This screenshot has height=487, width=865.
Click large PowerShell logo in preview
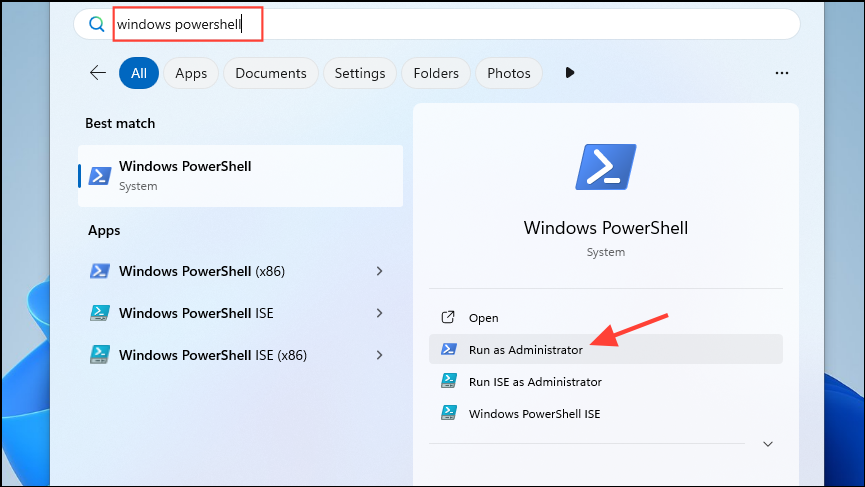click(606, 167)
